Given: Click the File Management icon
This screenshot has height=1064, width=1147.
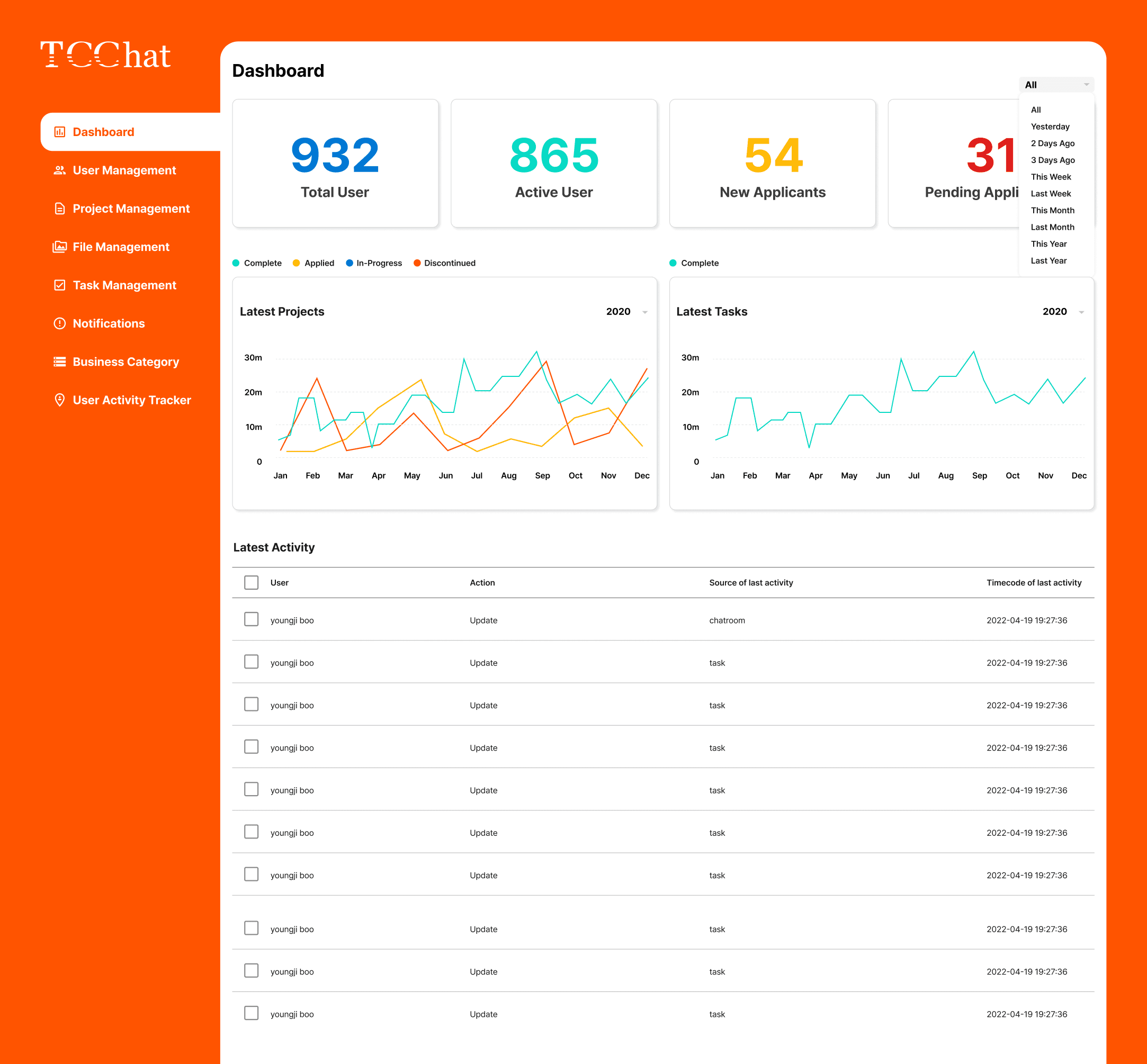Looking at the screenshot, I should click(x=60, y=247).
